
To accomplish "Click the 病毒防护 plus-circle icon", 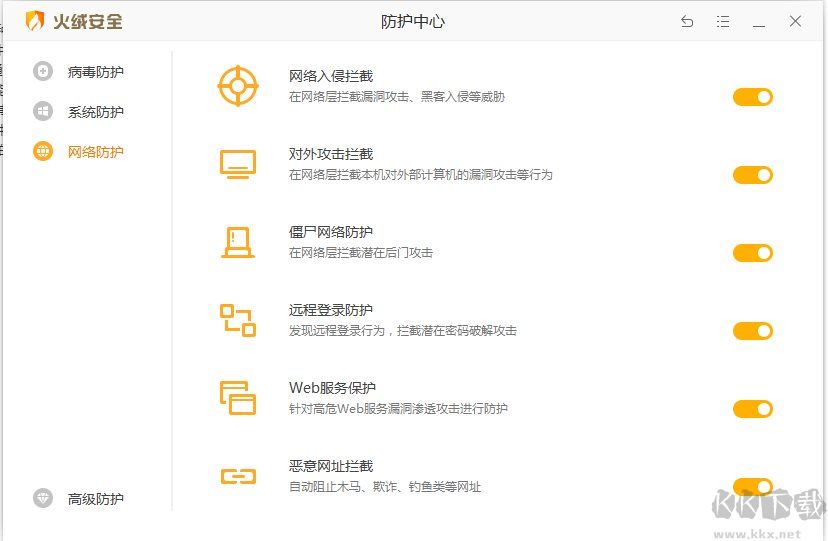I will point(43,71).
